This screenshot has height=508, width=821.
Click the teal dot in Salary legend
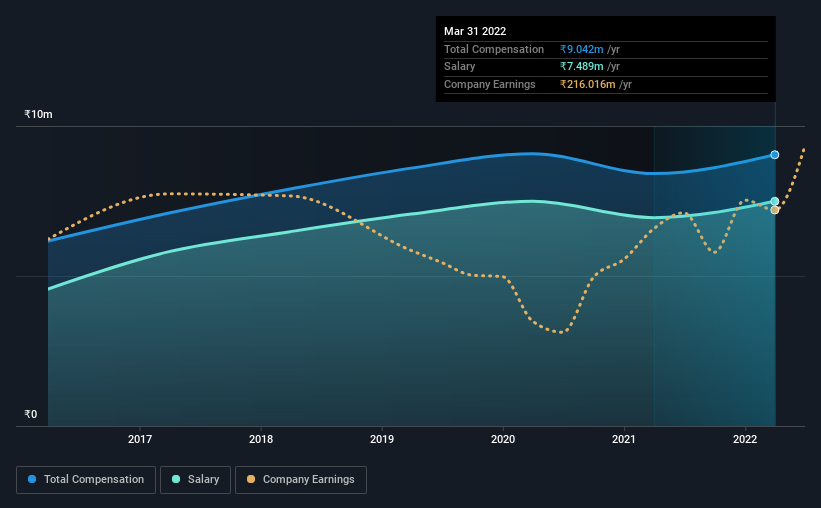[176, 479]
